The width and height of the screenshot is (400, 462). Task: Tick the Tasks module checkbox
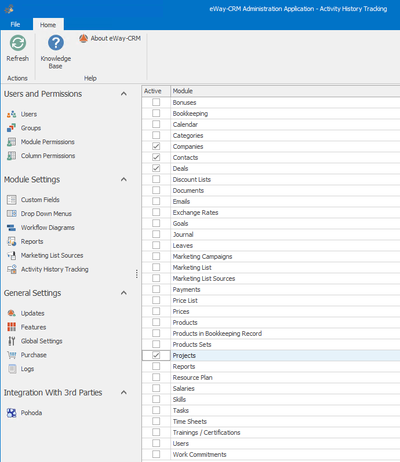pos(156,410)
